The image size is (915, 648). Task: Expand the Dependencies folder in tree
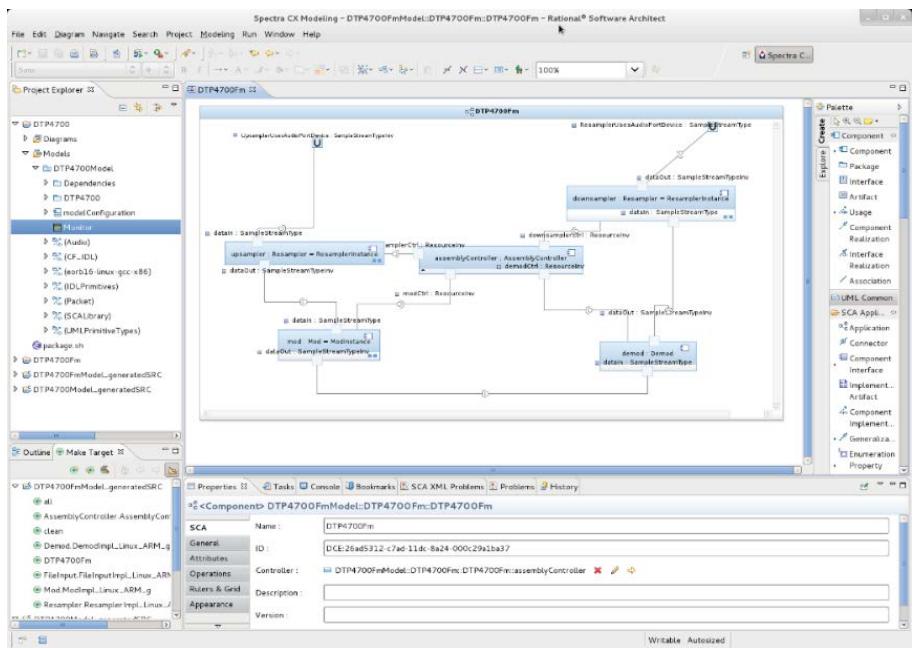coord(46,183)
